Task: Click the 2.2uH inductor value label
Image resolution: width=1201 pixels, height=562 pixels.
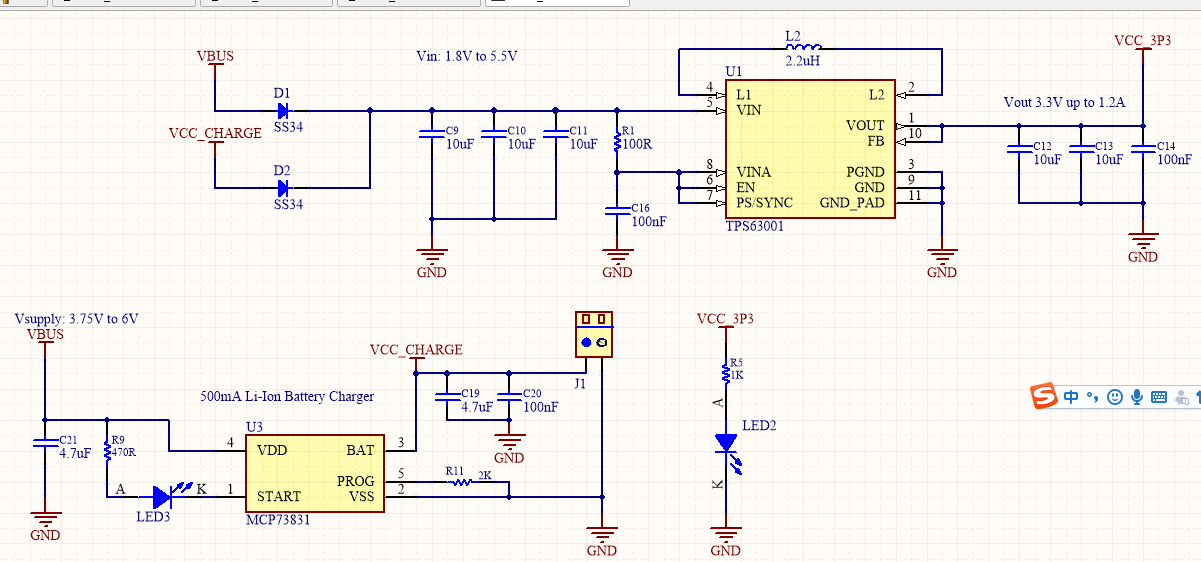Action: (803, 62)
